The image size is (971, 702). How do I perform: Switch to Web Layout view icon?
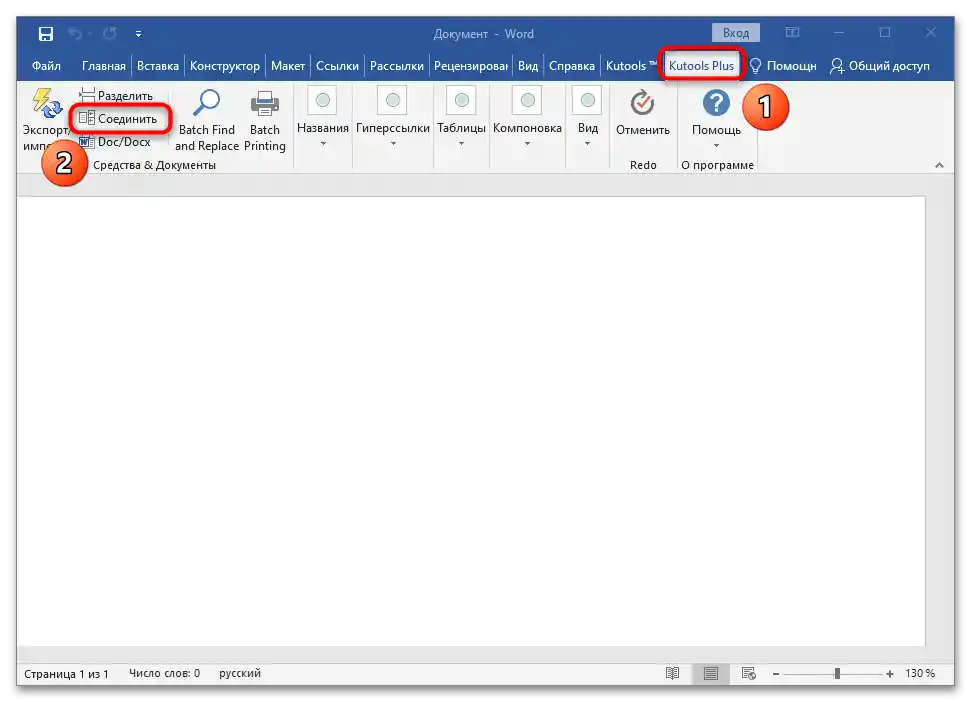749,673
